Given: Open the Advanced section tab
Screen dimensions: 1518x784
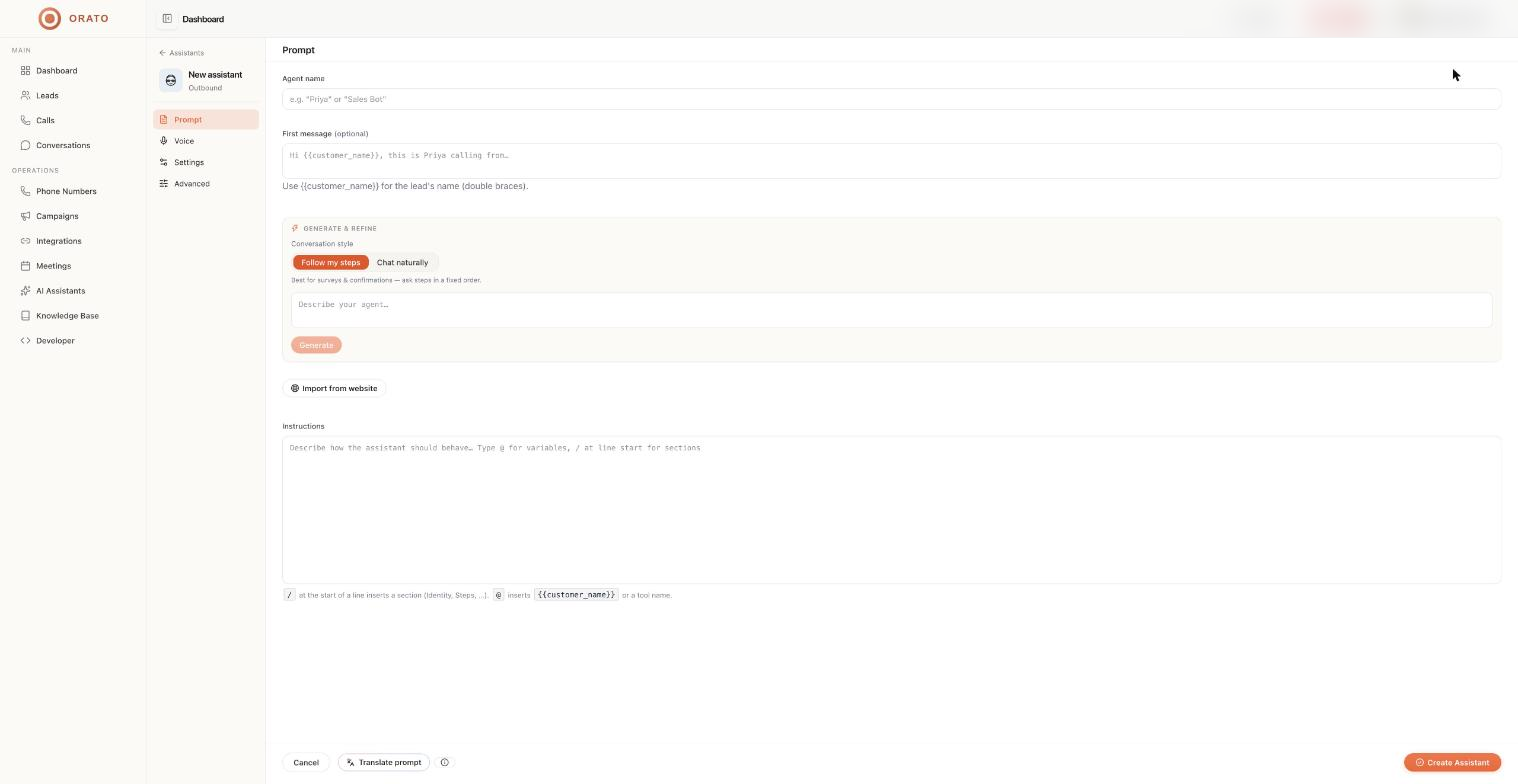Looking at the screenshot, I should (206, 184).
